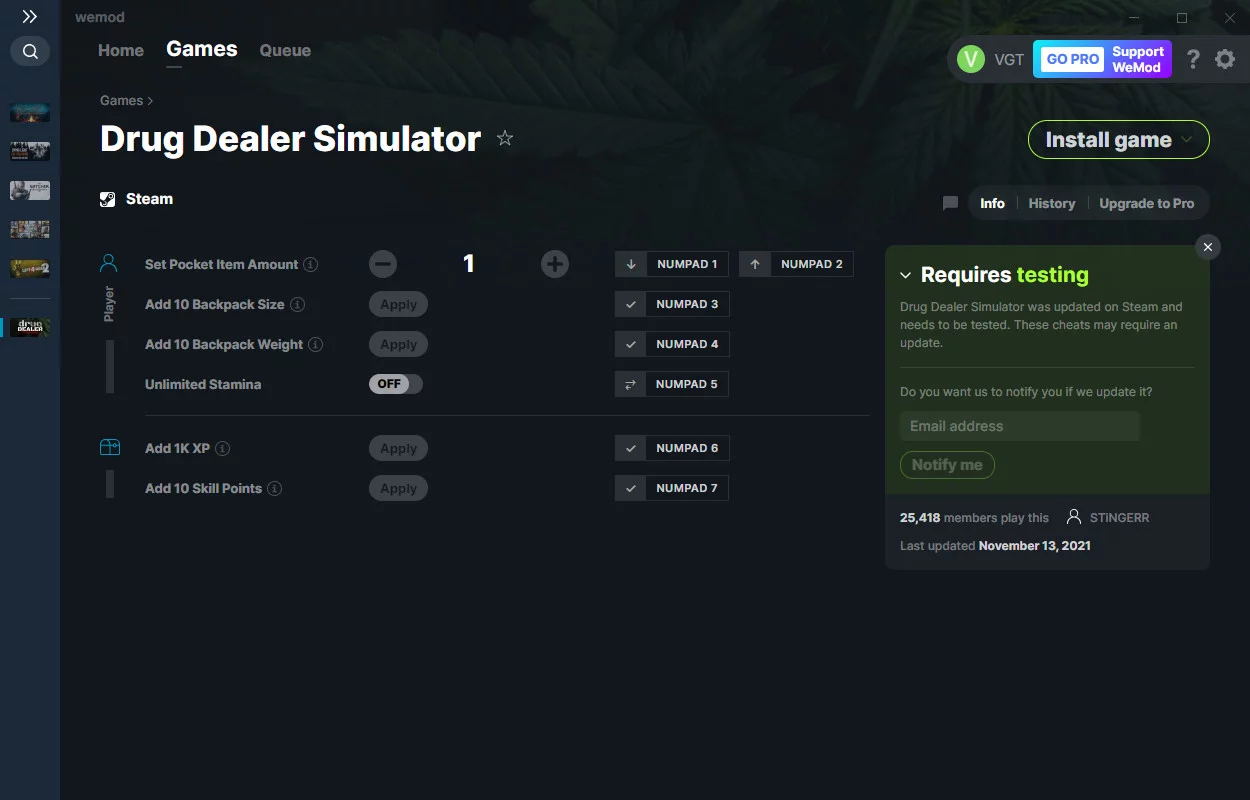Show info for Add 10 Backpack Size
1250x800 pixels.
coord(297,305)
